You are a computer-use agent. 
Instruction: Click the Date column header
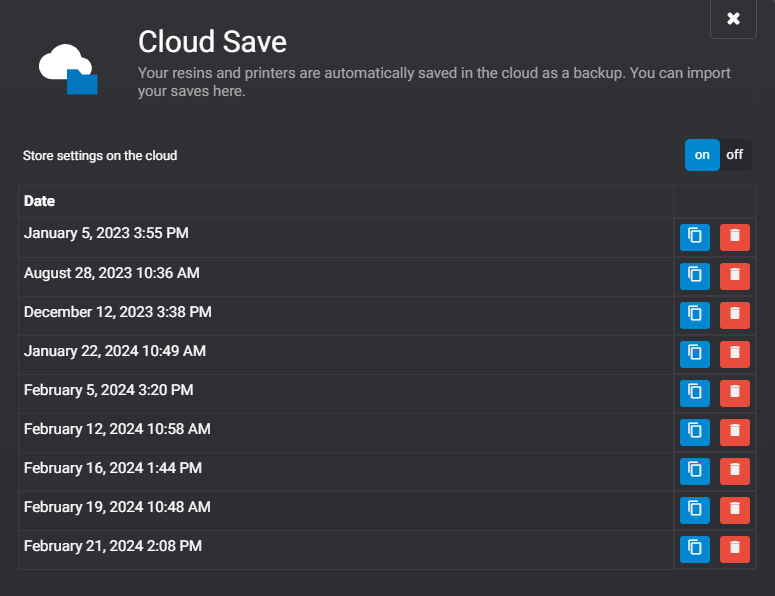[x=40, y=201]
